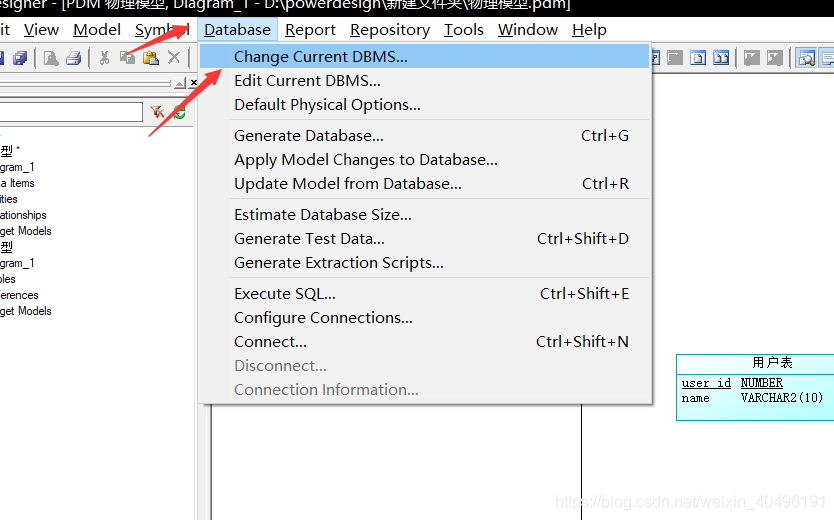
Task: Click the Paste clipboard icon
Action: pyautogui.click(x=151, y=57)
